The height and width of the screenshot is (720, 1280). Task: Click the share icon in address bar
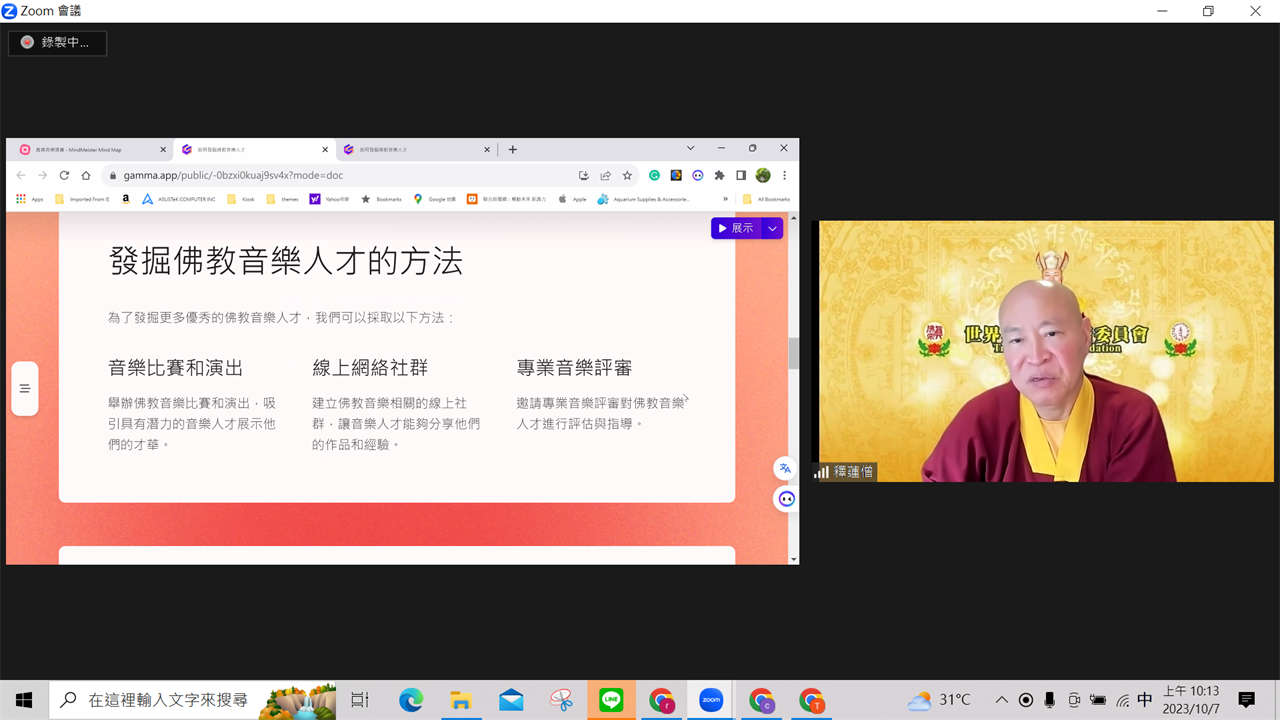tap(605, 175)
